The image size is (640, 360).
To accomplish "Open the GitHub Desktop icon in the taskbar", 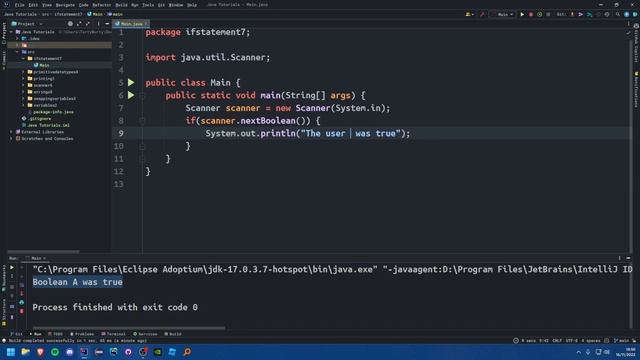I will (128, 352).
